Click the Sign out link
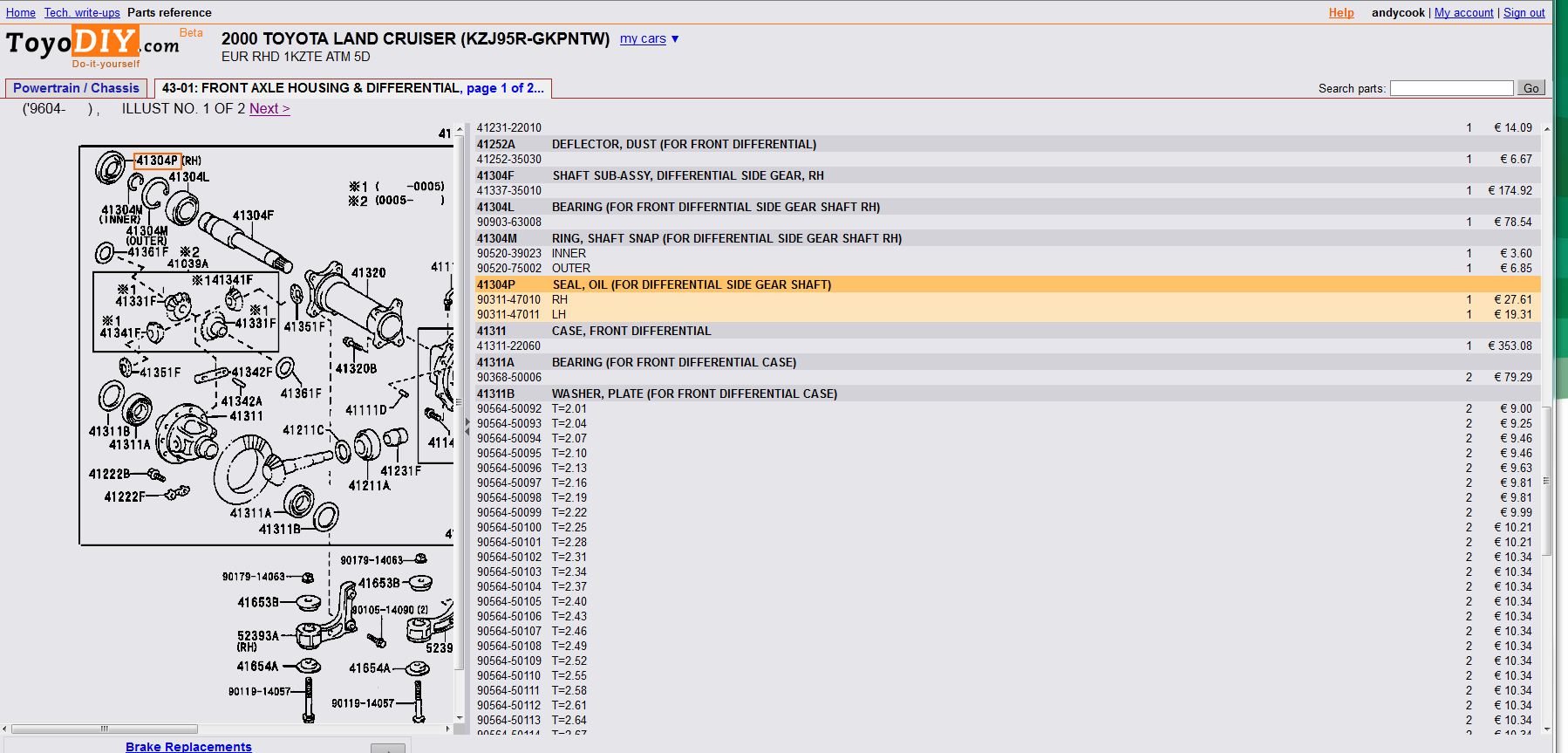 tap(1524, 13)
